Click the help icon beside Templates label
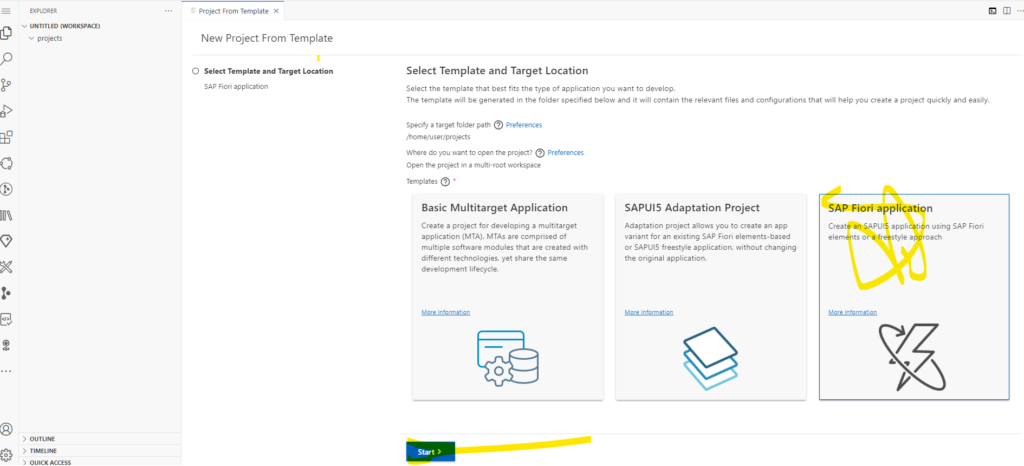1024x466 pixels. [x=445, y=181]
